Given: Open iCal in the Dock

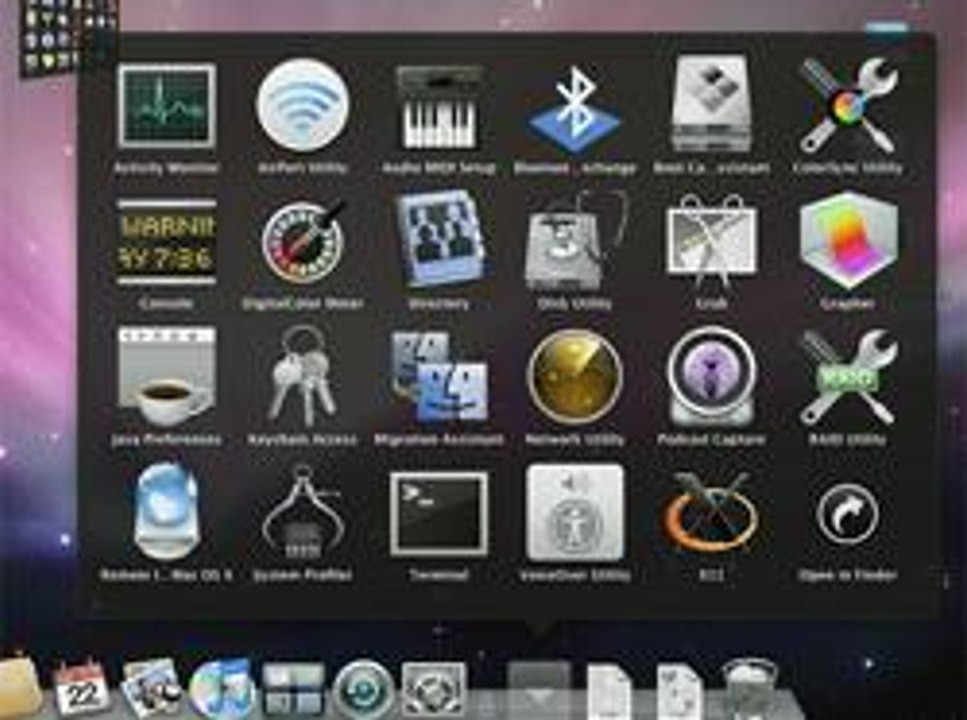Looking at the screenshot, I should (81, 688).
